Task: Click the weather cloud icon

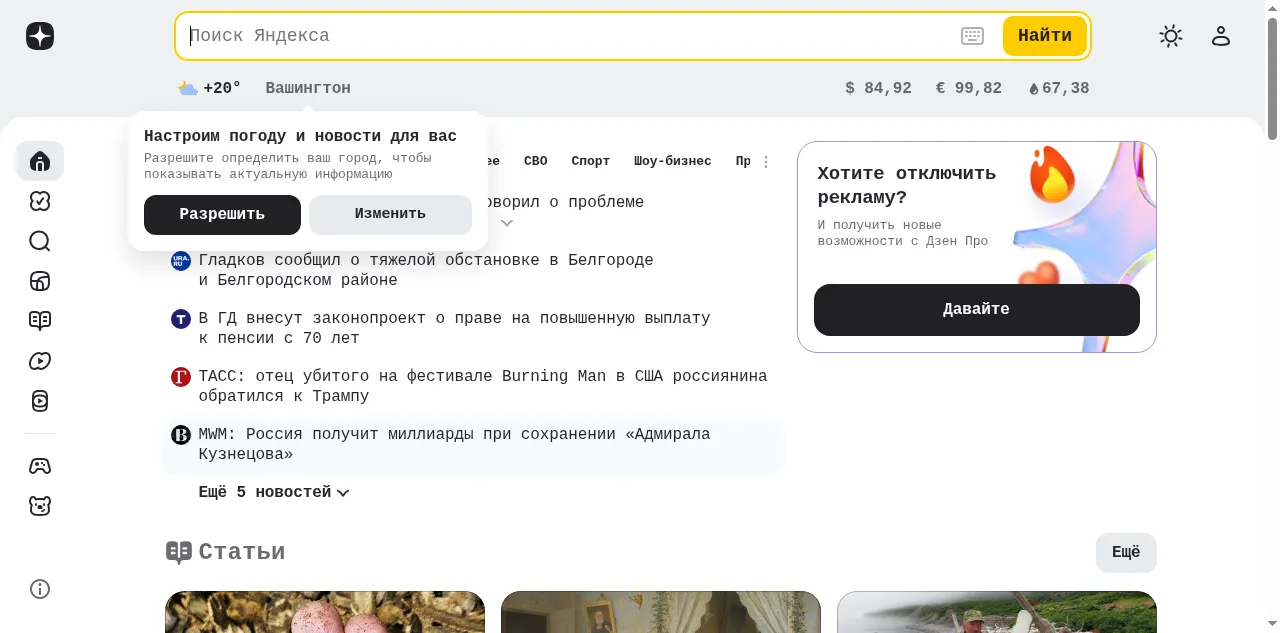Action: coord(188,88)
